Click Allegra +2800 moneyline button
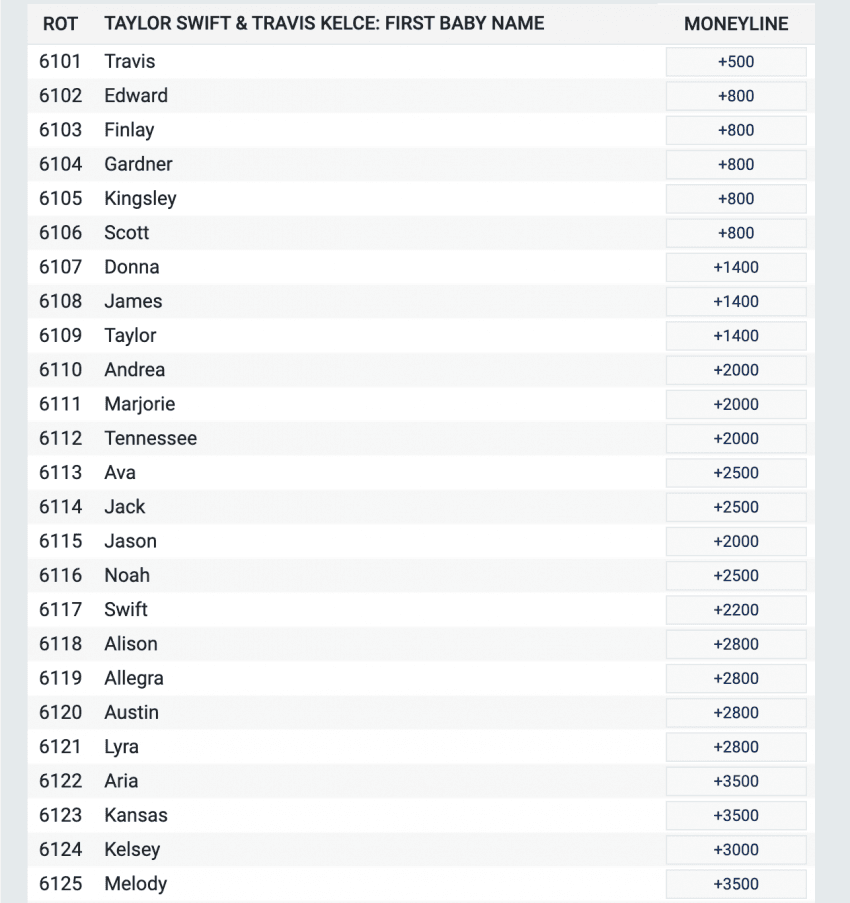Screen dimensions: 850x903 (x=736, y=678)
